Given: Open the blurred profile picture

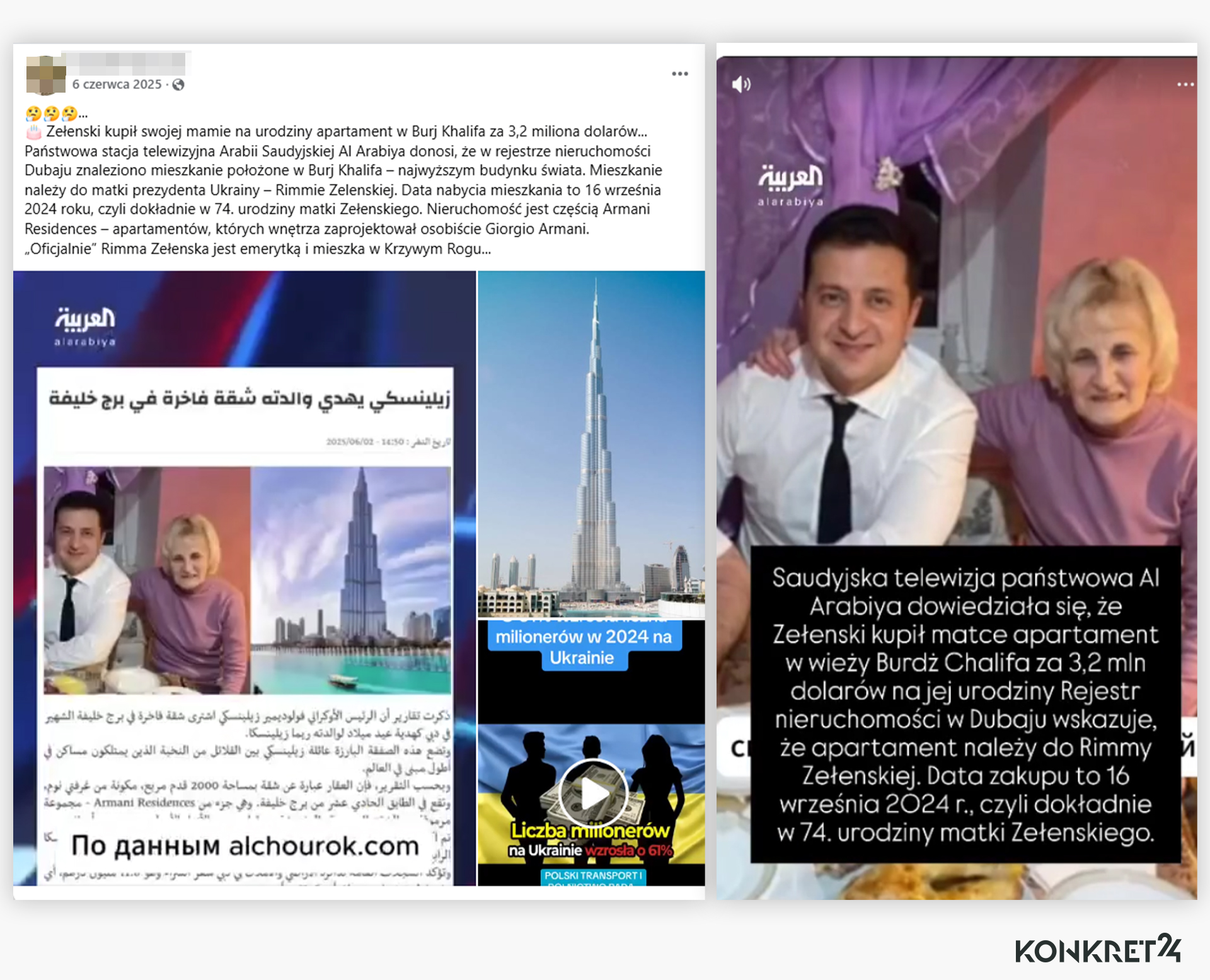Looking at the screenshot, I should point(45,75).
